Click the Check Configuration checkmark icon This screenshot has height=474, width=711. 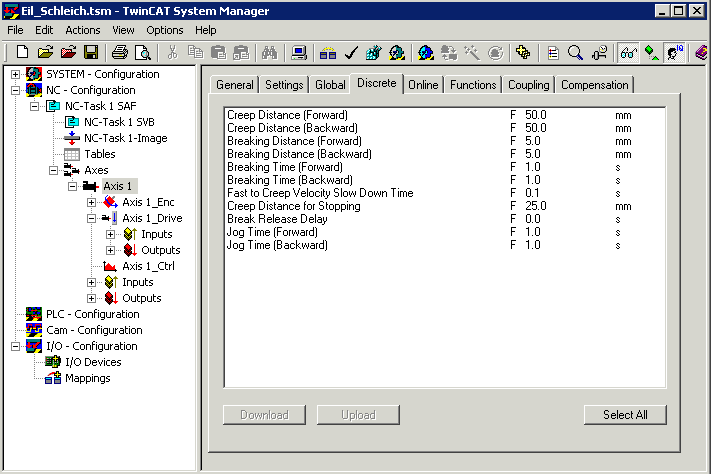pos(351,53)
